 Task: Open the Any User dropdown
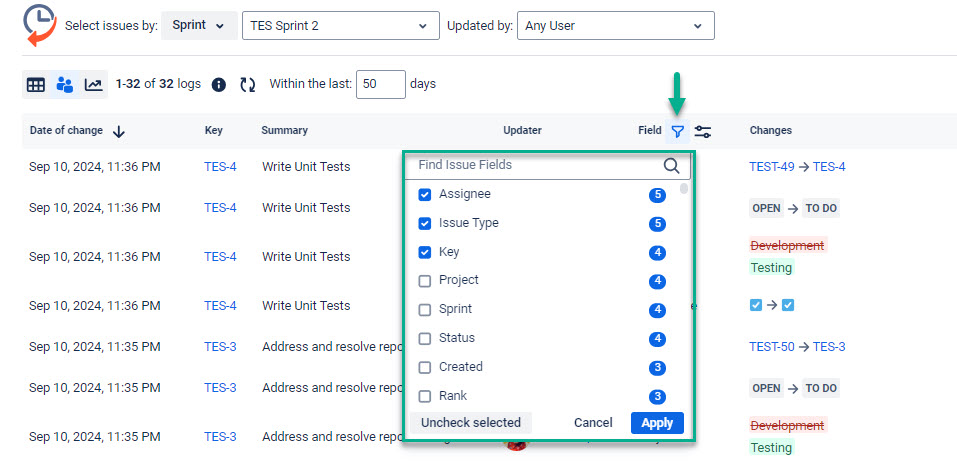(x=615, y=26)
